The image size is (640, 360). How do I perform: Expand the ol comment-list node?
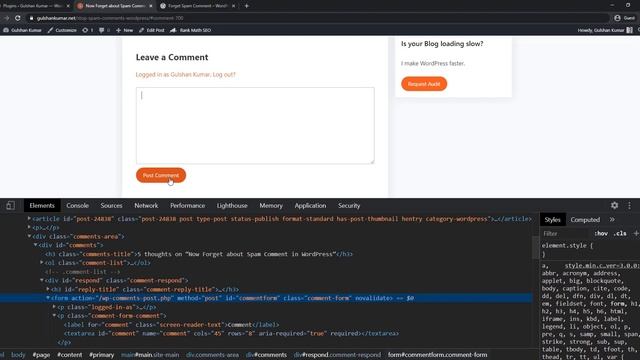(42, 263)
